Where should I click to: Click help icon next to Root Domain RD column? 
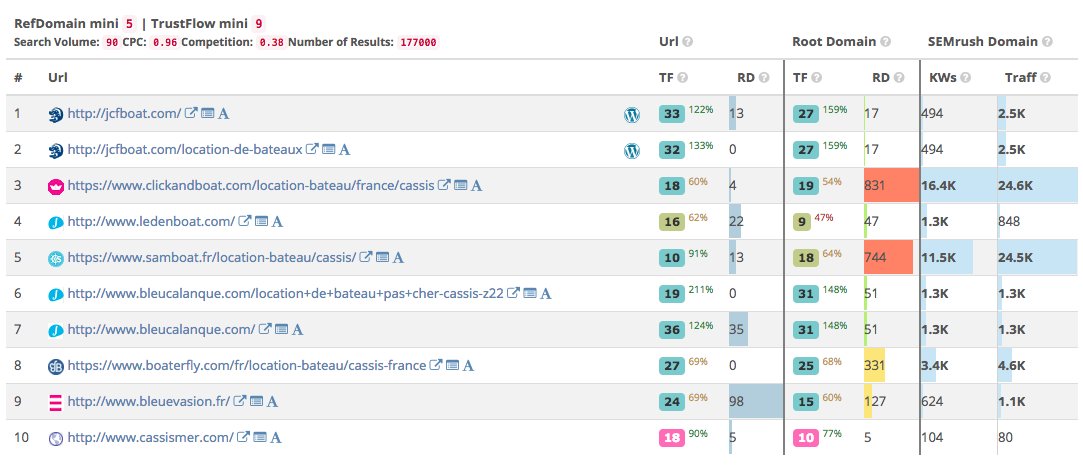899,77
